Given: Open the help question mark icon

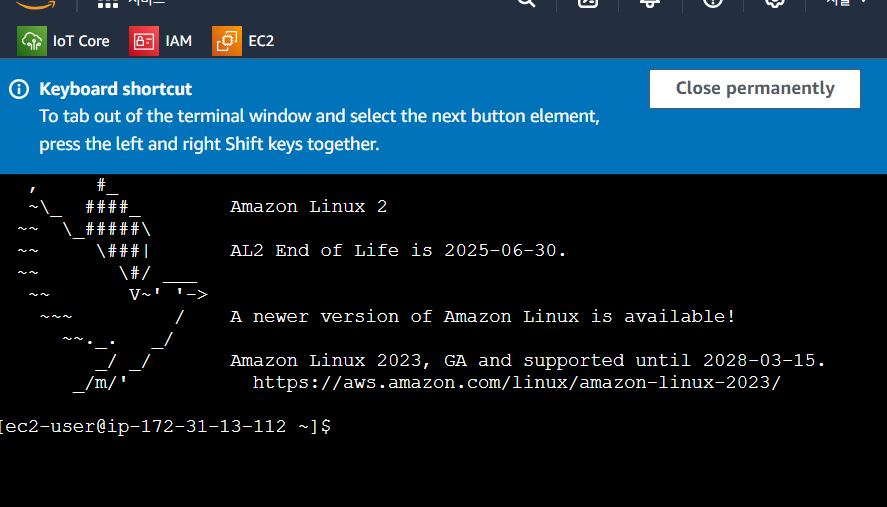Looking at the screenshot, I should [713, 3].
